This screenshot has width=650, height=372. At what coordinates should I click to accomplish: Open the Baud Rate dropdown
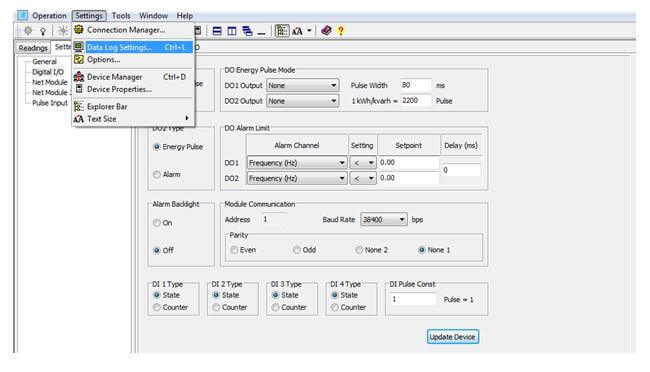tap(384, 219)
